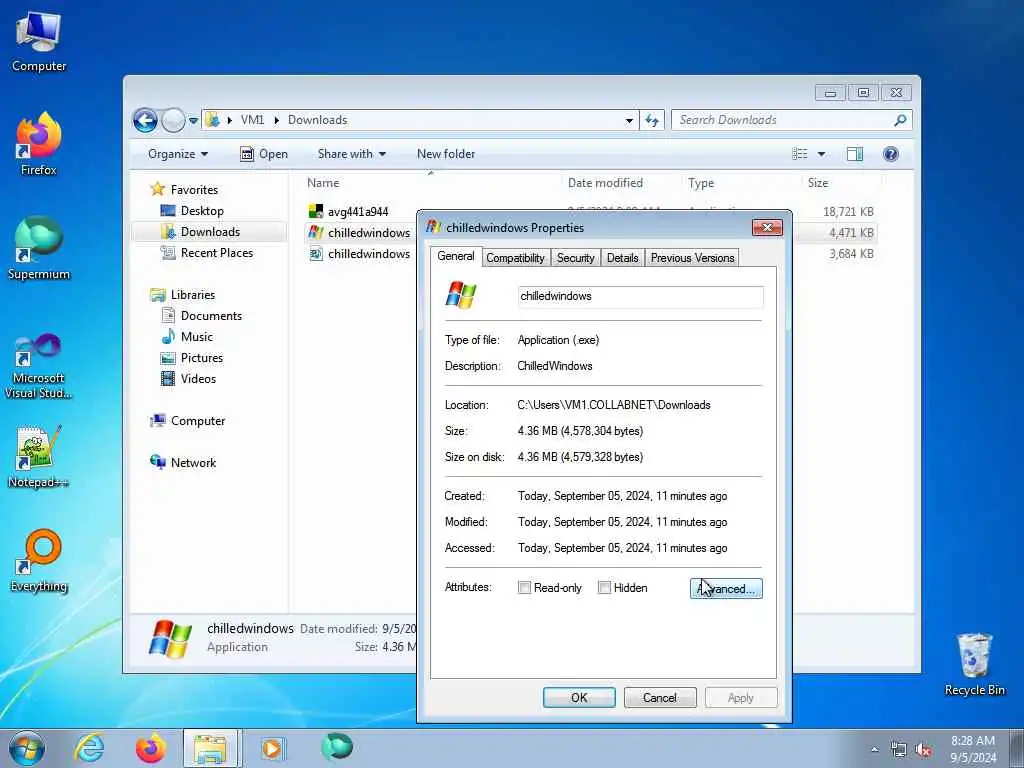1024x768 pixels.
Task: Switch to the General tab
Action: (x=456, y=257)
